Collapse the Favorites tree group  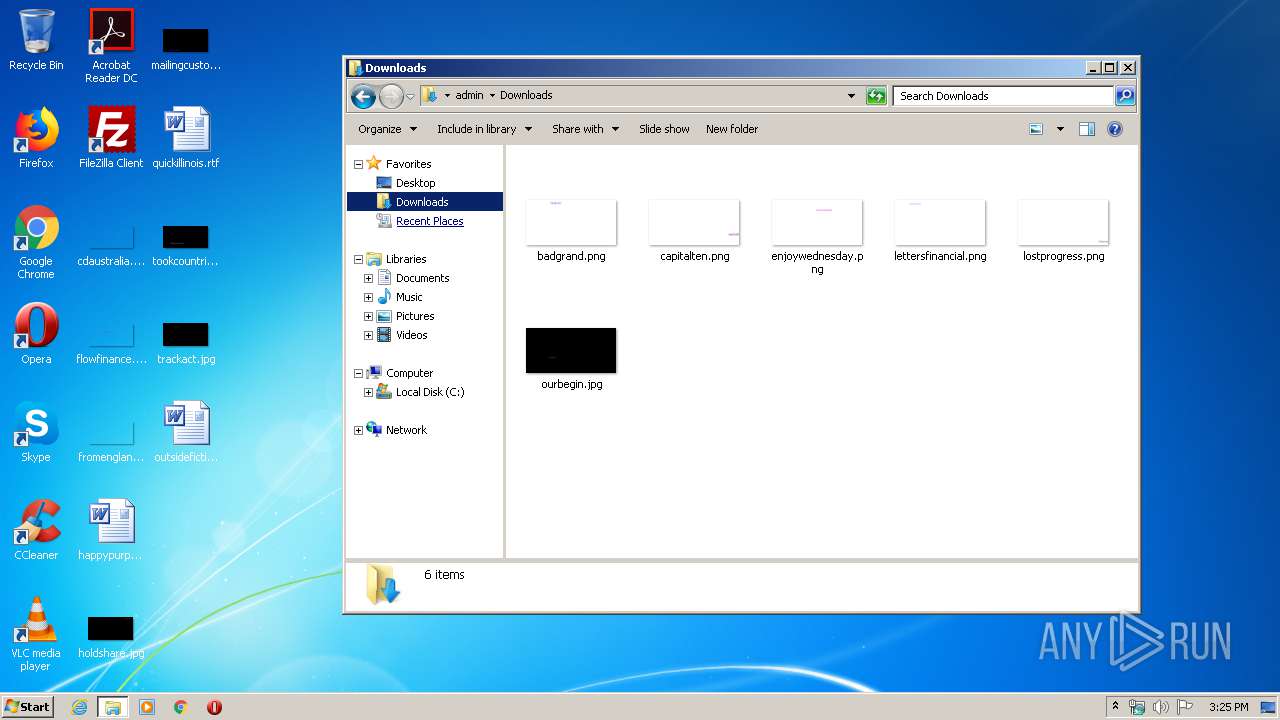(x=358, y=164)
